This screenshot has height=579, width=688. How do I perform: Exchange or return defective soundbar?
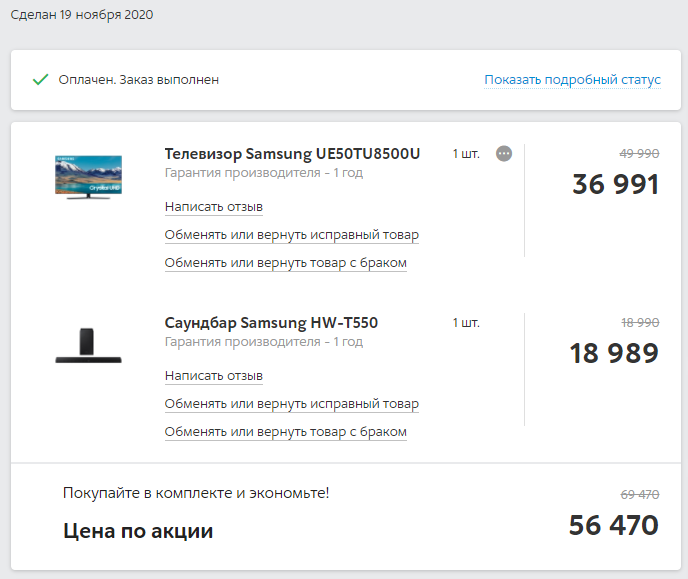pyautogui.click(x=285, y=432)
